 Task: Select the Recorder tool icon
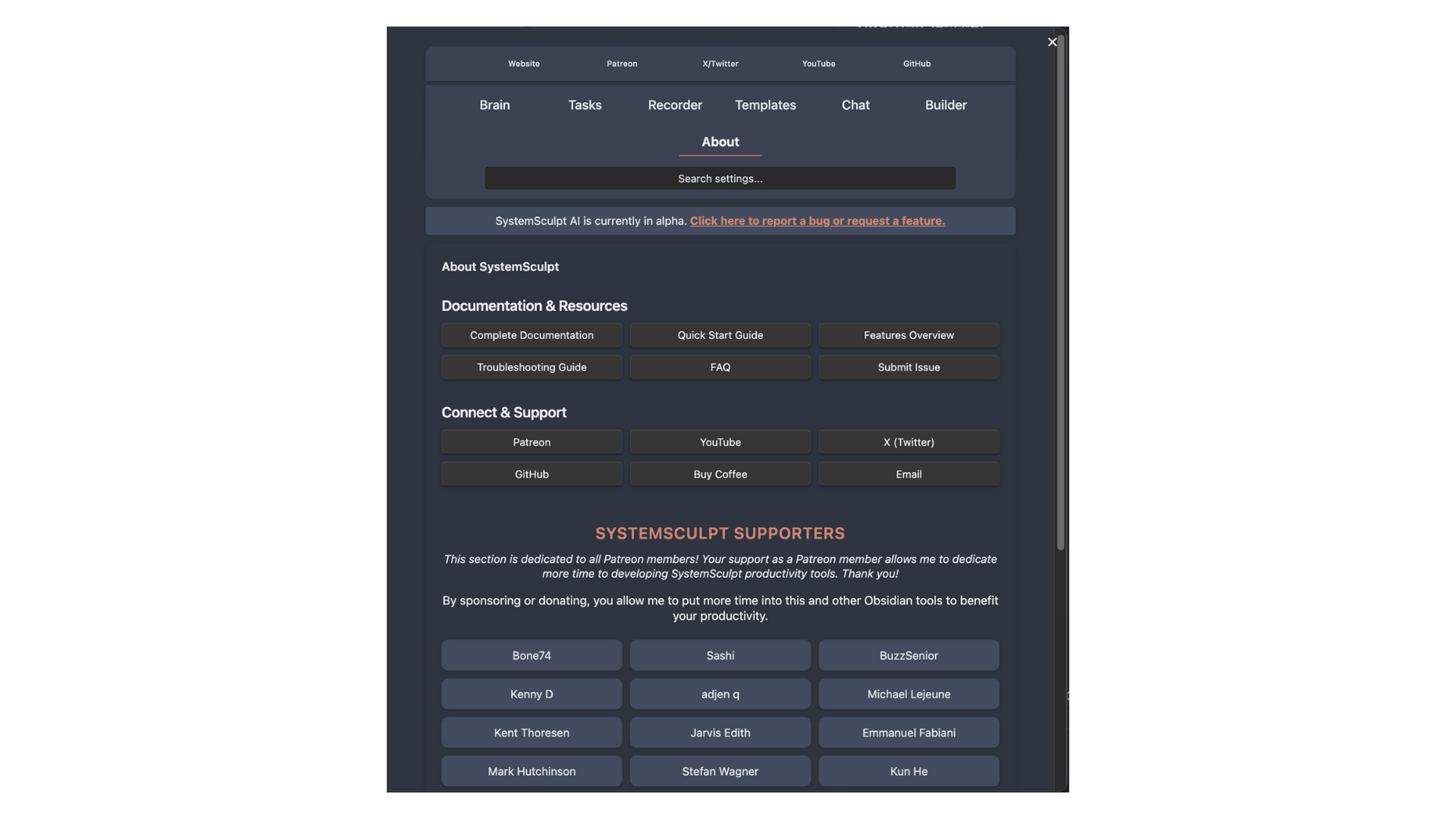674,104
